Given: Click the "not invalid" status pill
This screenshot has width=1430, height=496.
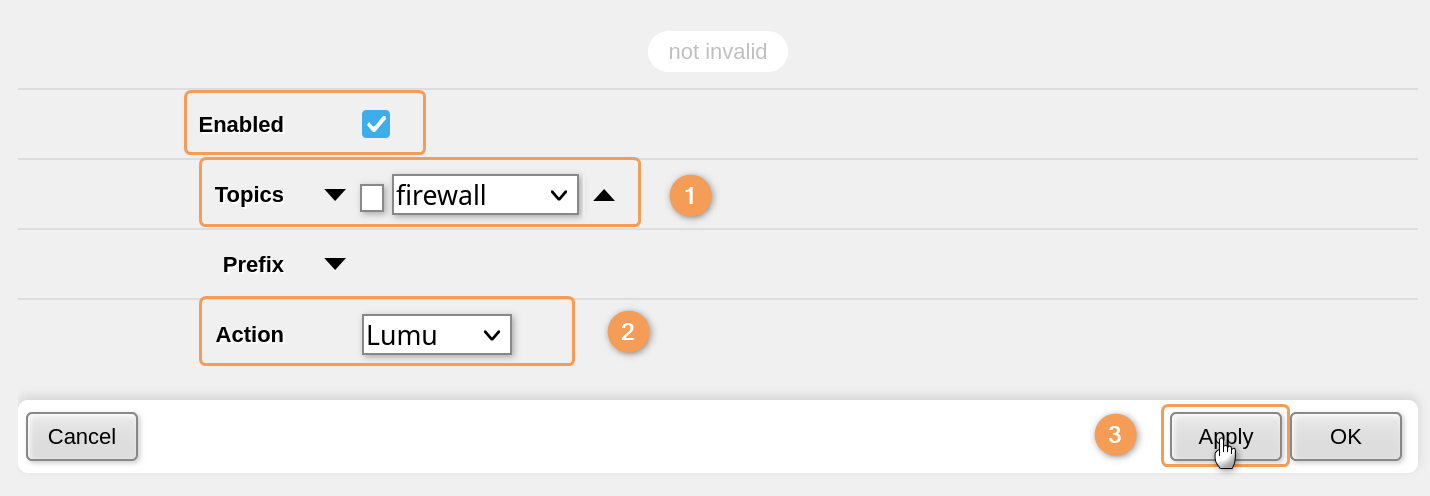Looking at the screenshot, I should tap(717, 52).
